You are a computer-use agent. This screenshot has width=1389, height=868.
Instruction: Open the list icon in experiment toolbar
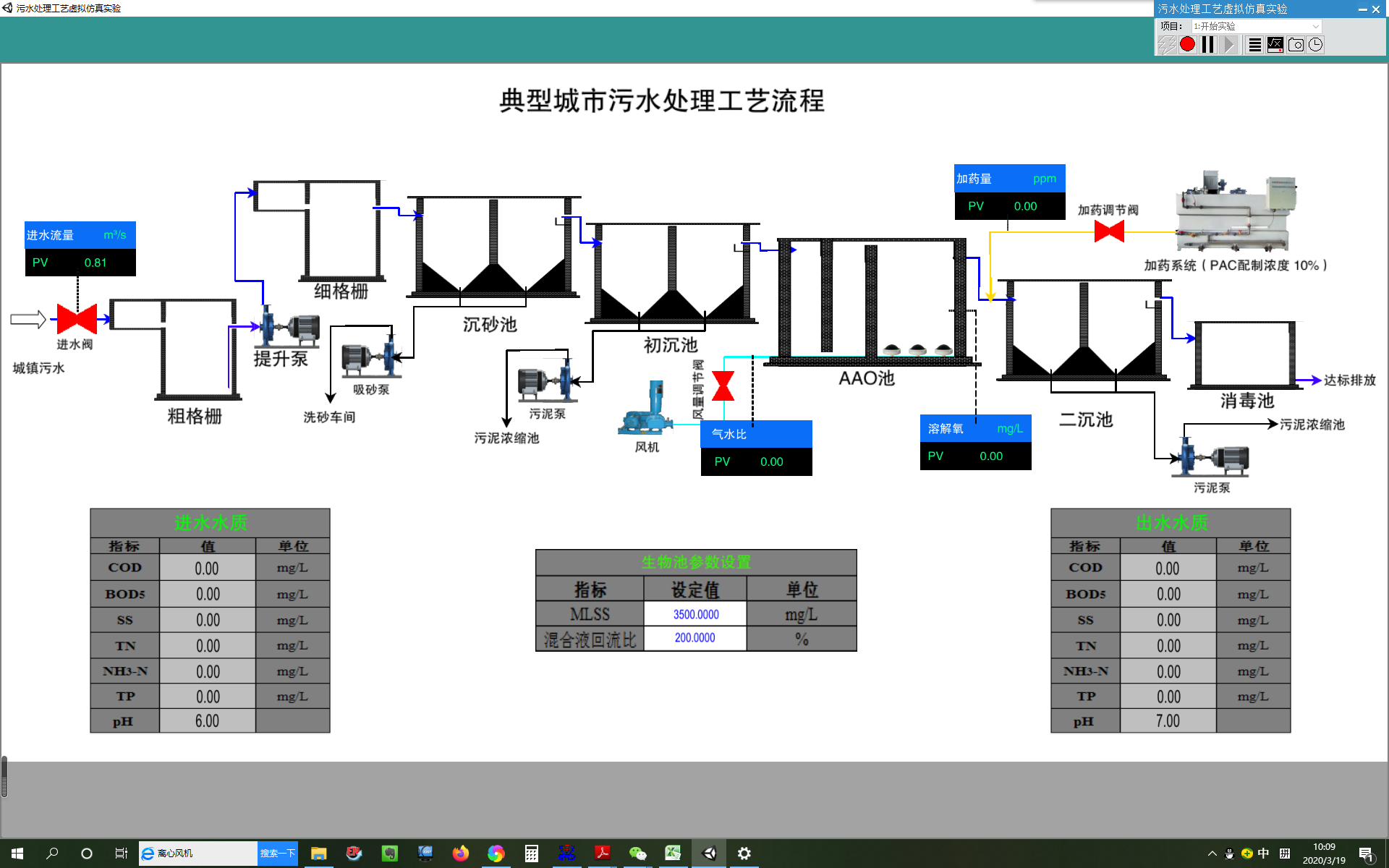[x=1255, y=45]
